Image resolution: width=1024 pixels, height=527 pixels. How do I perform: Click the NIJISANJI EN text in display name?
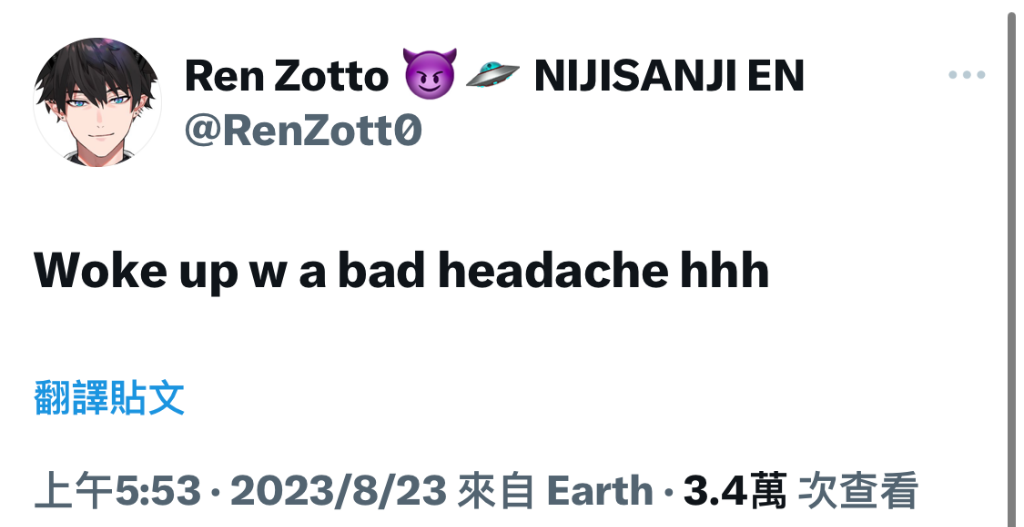tap(669, 76)
